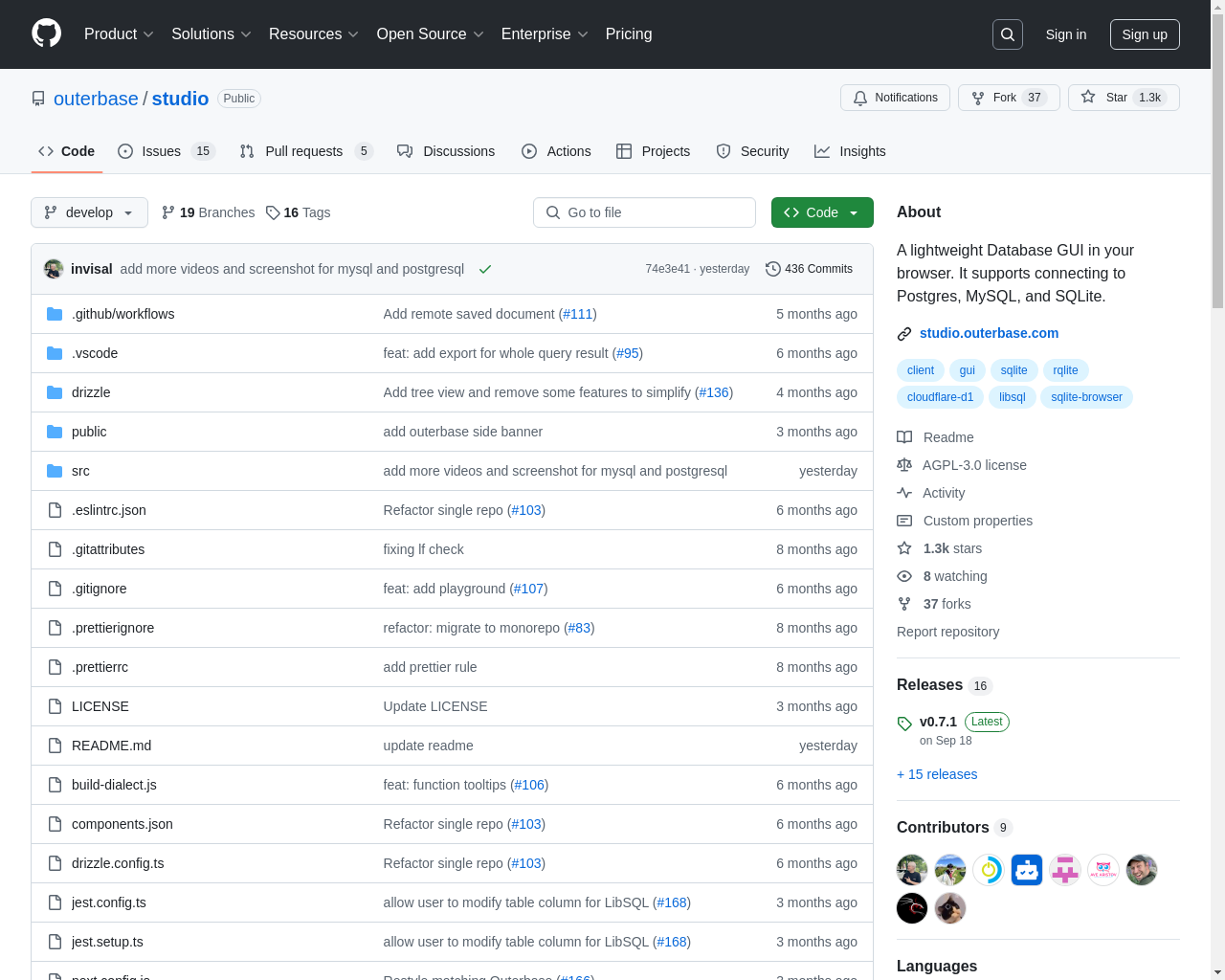Click the Activity pulse icon
Screen dimensions: 1225x980
904,493
